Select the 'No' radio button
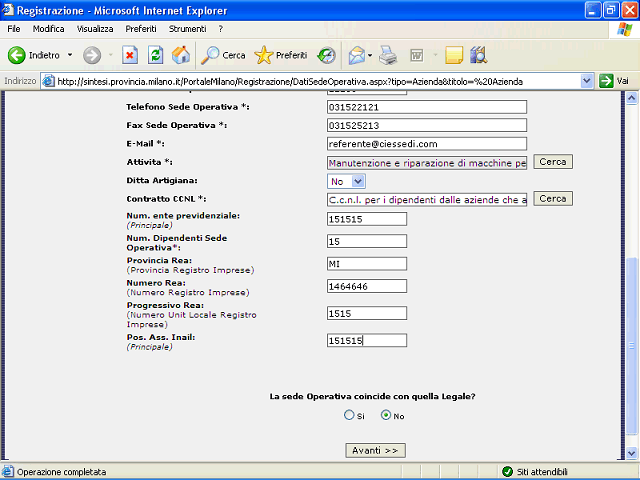 tap(386, 415)
